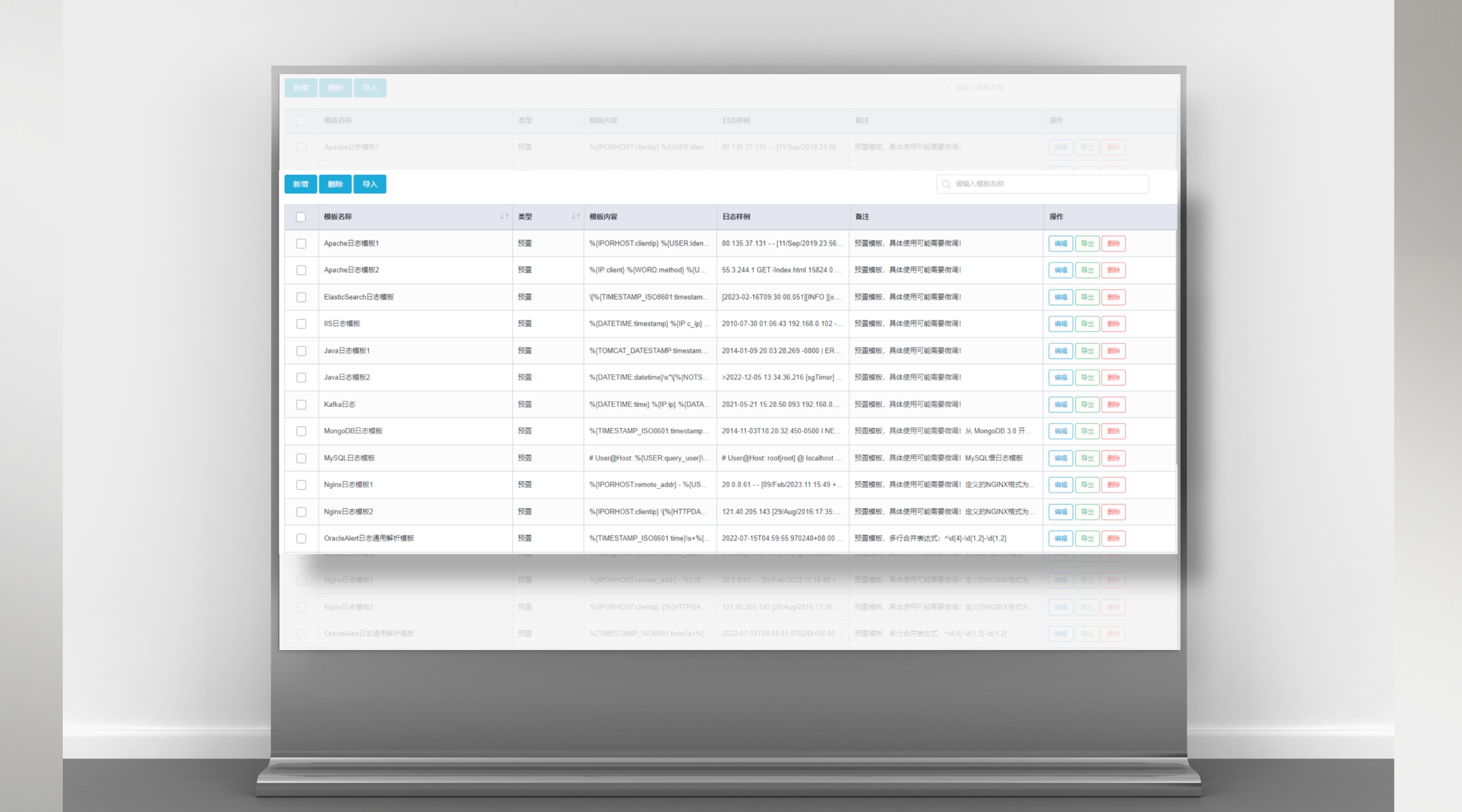Click 编辑 for Java日志模板2 row
The height and width of the screenshot is (812, 1462).
coord(1060,377)
